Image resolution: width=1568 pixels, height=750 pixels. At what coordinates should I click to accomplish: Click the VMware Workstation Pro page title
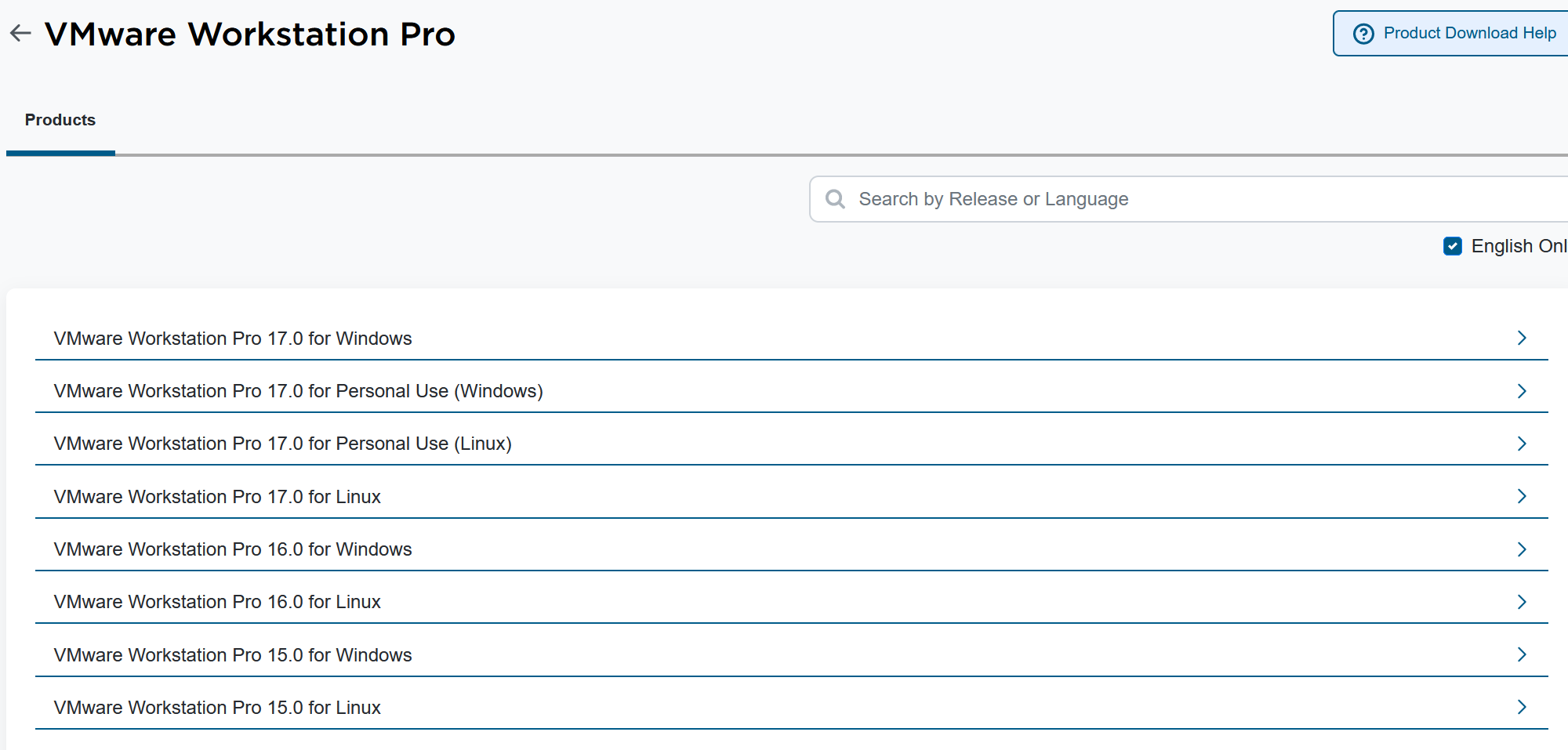tap(250, 34)
